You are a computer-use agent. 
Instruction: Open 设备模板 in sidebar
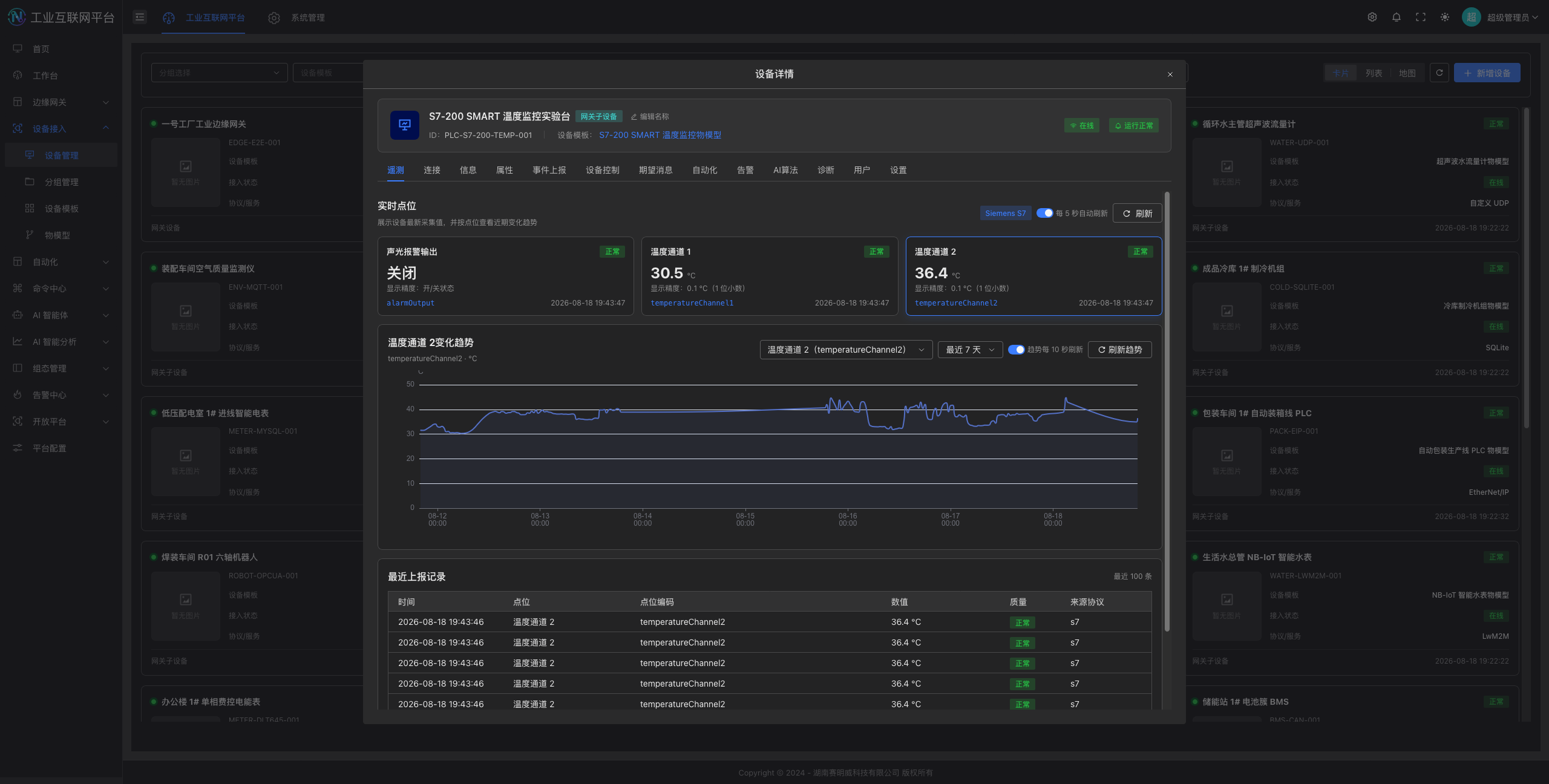point(61,209)
